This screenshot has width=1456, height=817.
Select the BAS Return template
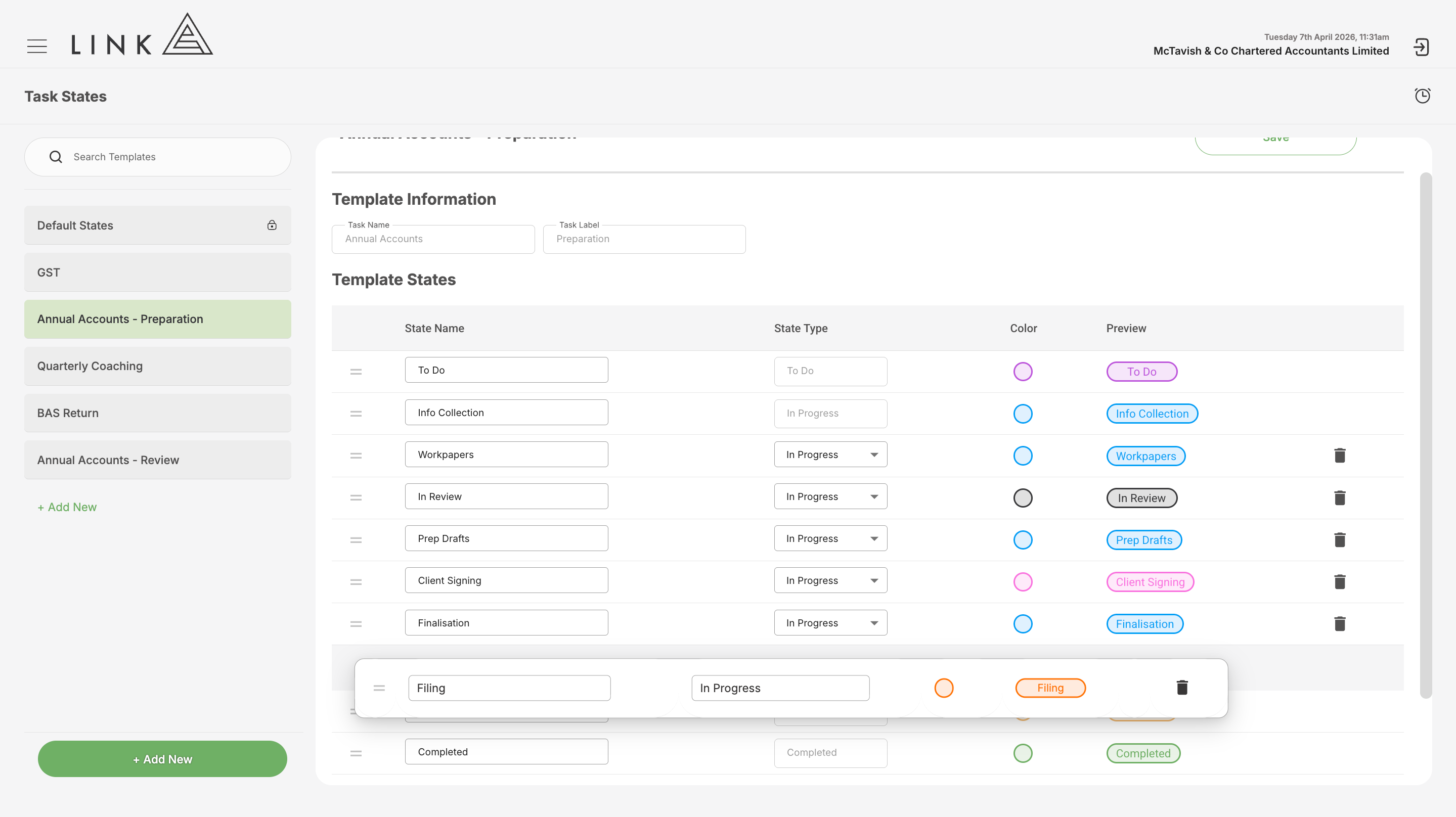(158, 413)
